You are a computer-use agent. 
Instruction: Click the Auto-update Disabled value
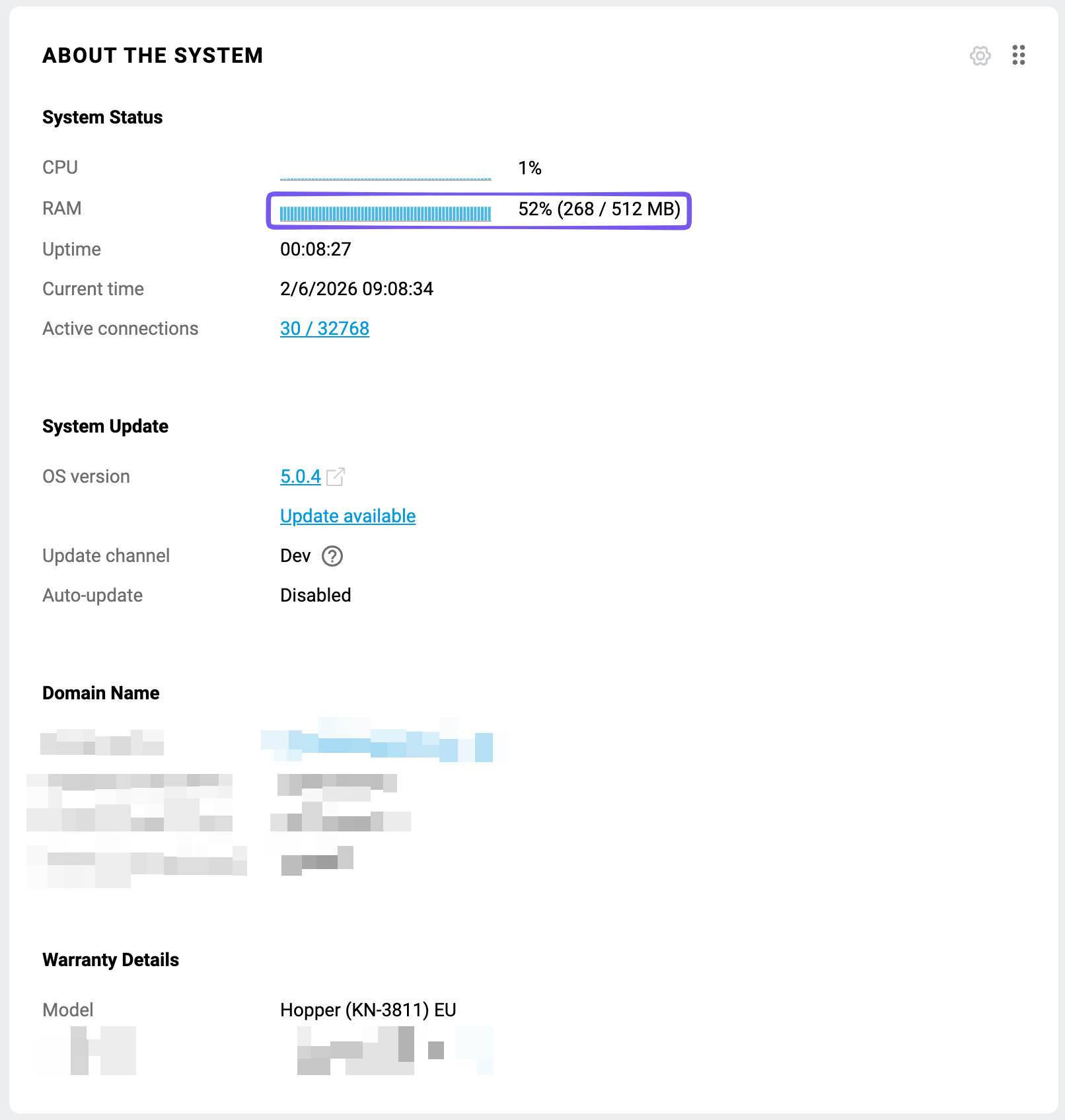(315, 596)
